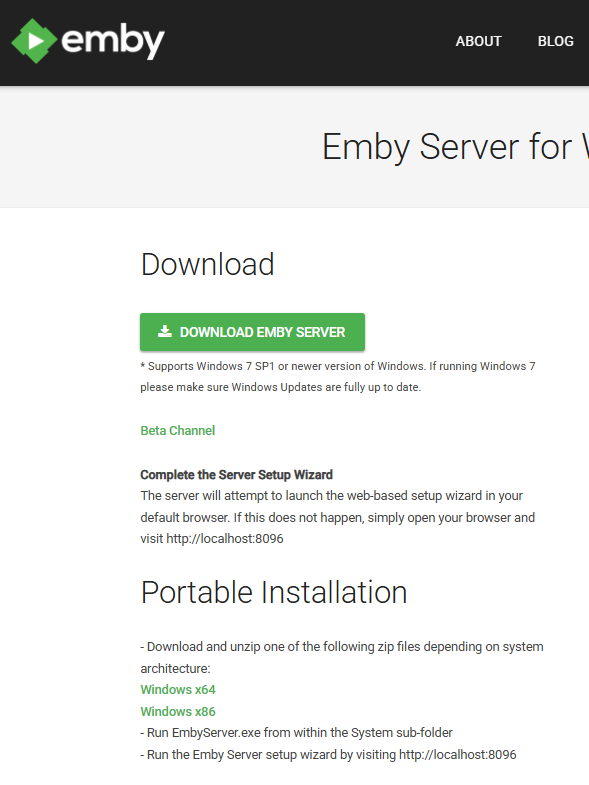Click 'Download and unzip one of the following' line
This screenshot has width=589, height=785.
point(342,657)
